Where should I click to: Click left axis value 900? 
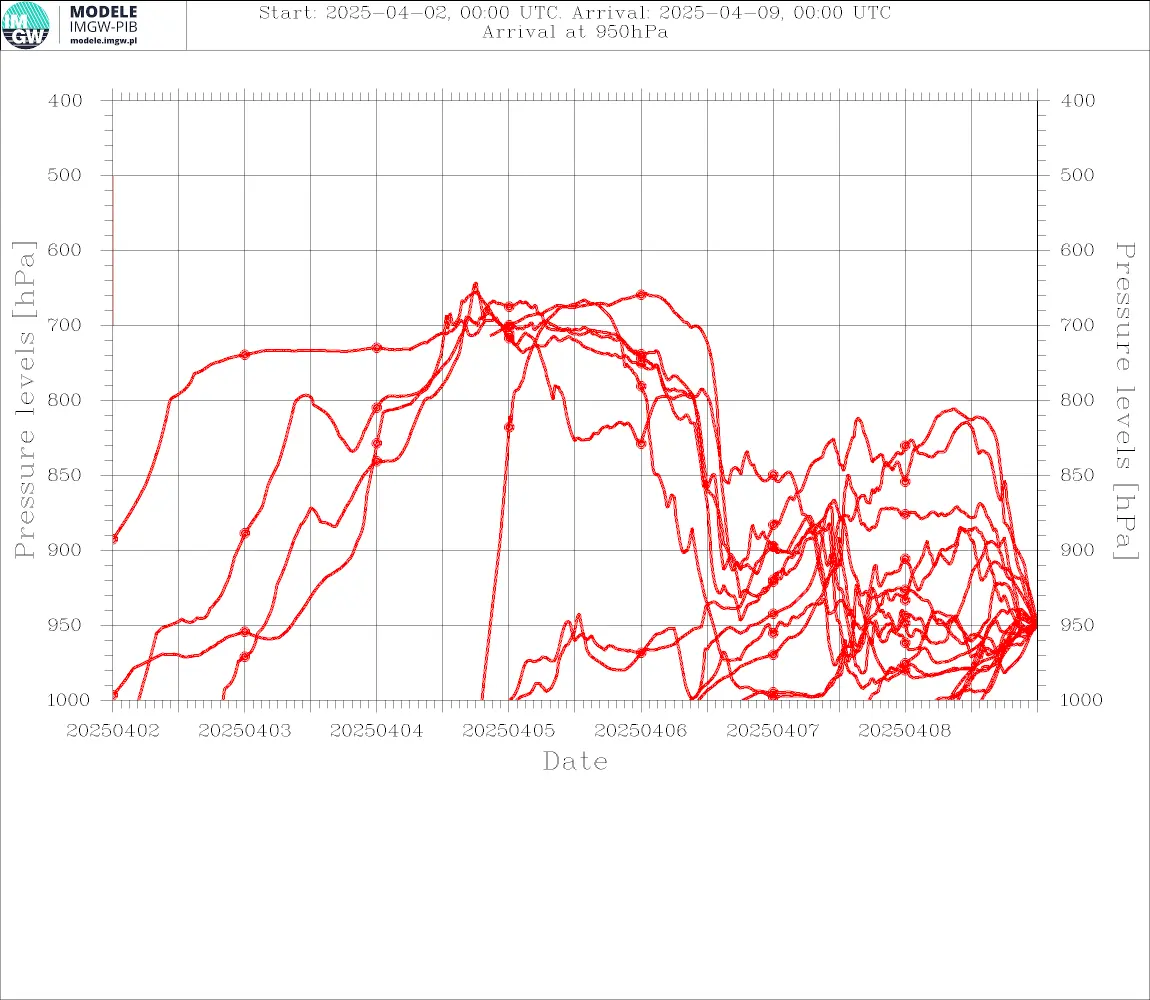click(x=65, y=550)
